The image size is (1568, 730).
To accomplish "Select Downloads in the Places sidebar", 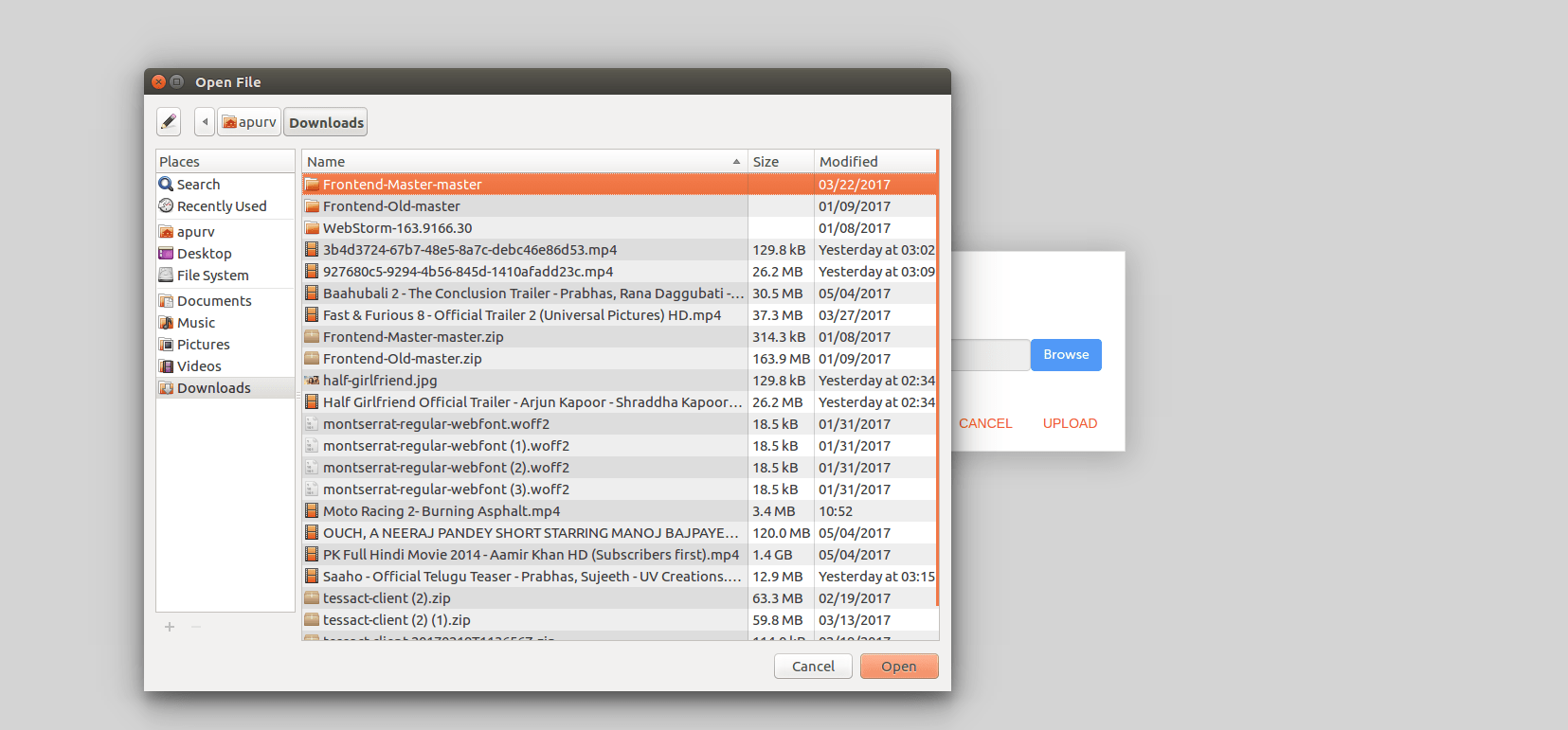I will (225, 388).
